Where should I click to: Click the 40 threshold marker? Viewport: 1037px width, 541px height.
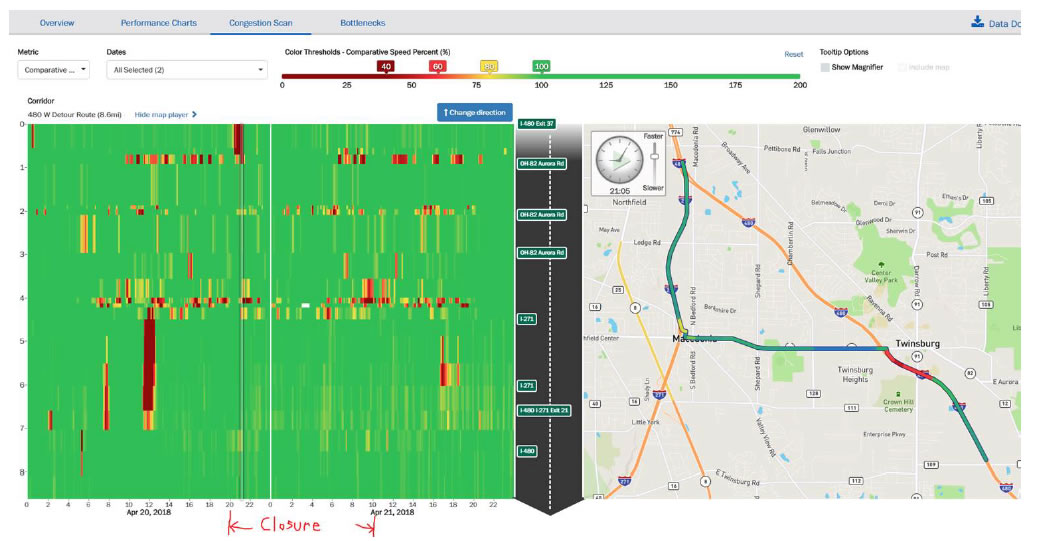click(385, 66)
